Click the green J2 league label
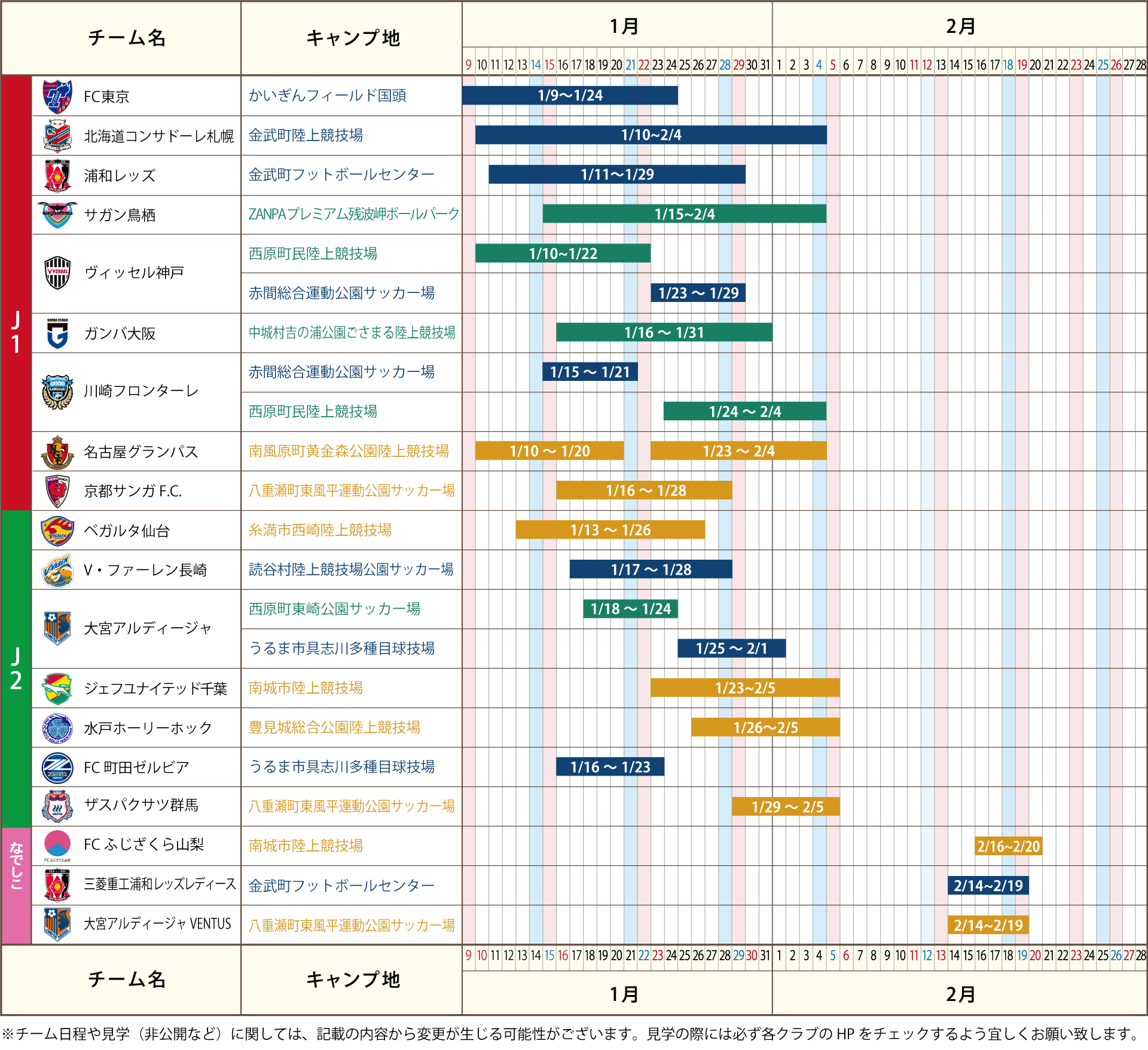 coord(16,669)
